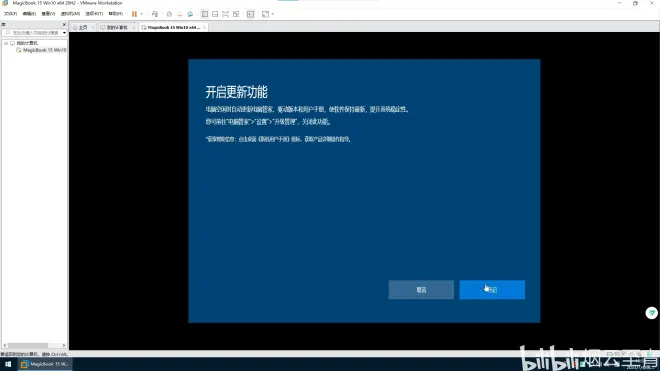Toggle the thumbnail bar view icon

(x=215, y=14)
